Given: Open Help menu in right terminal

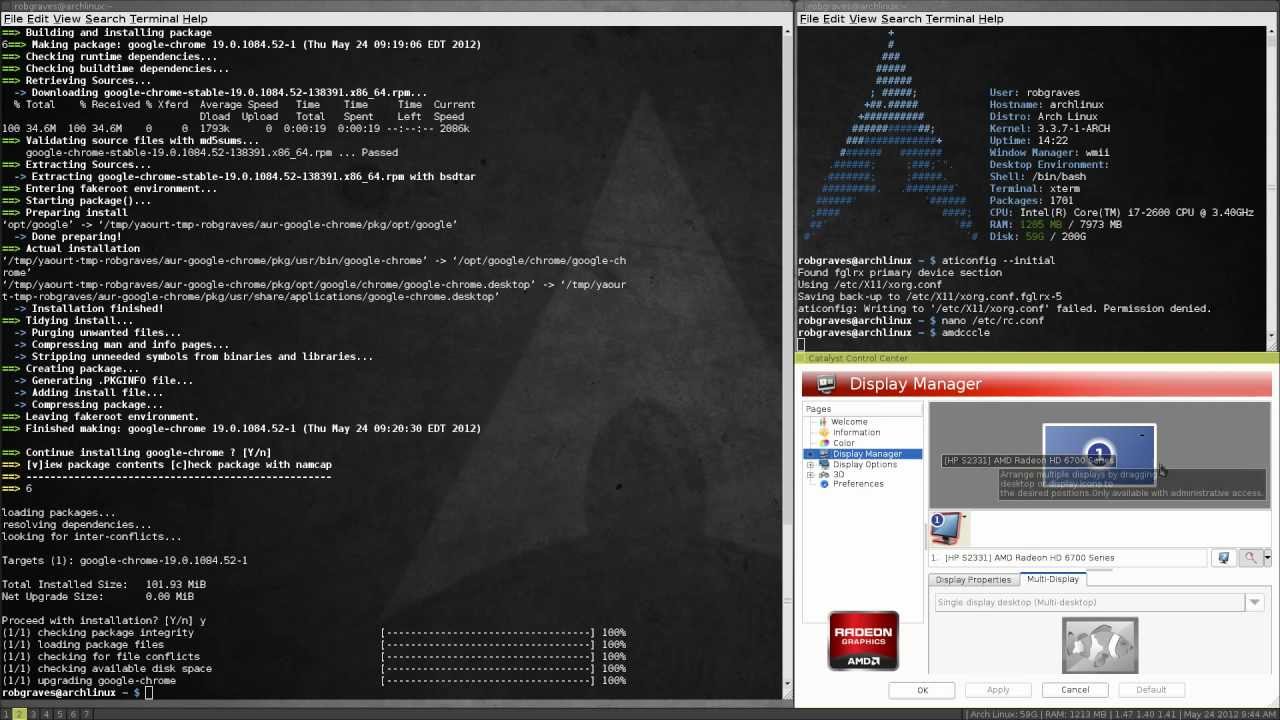Looking at the screenshot, I should (991, 19).
